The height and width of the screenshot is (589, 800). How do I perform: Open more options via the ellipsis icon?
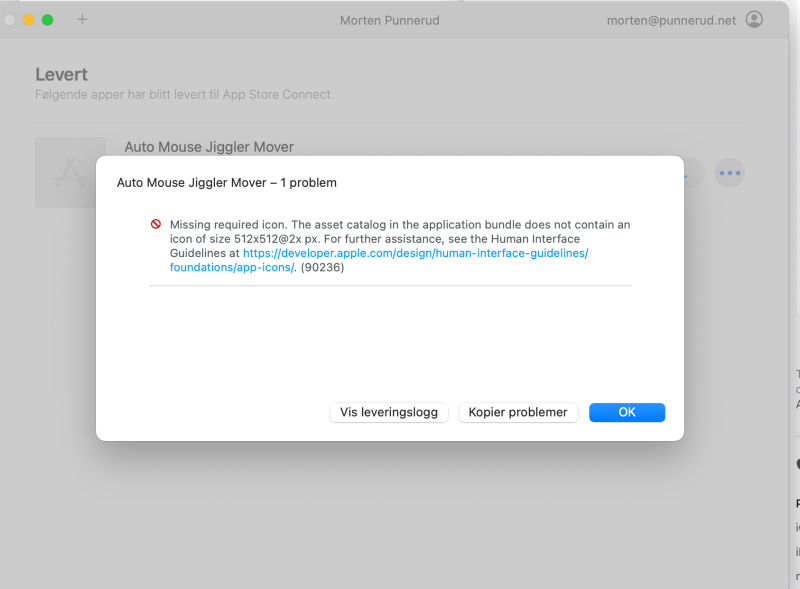tap(730, 172)
